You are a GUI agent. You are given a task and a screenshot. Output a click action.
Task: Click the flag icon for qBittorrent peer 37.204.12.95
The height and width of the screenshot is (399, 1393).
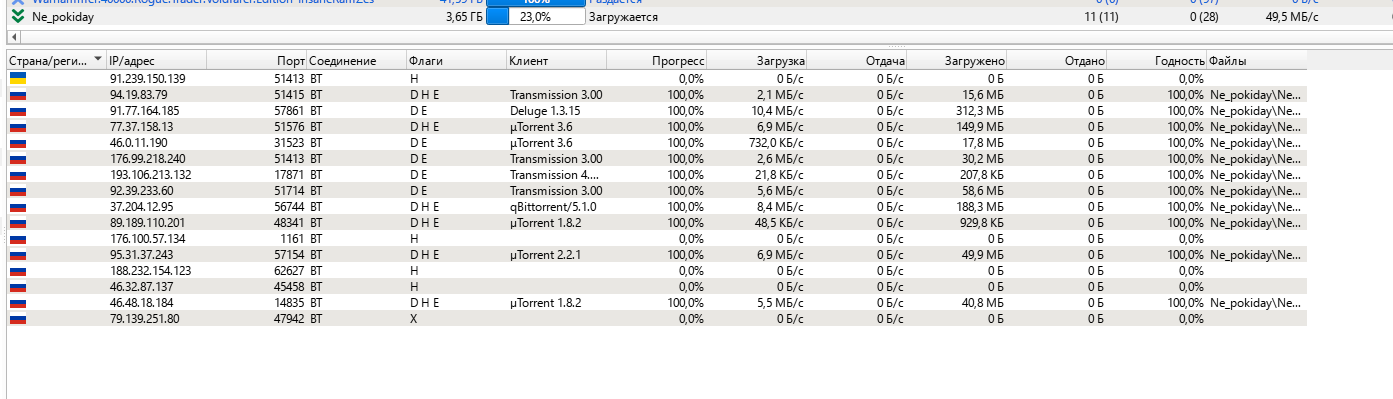click(17, 206)
